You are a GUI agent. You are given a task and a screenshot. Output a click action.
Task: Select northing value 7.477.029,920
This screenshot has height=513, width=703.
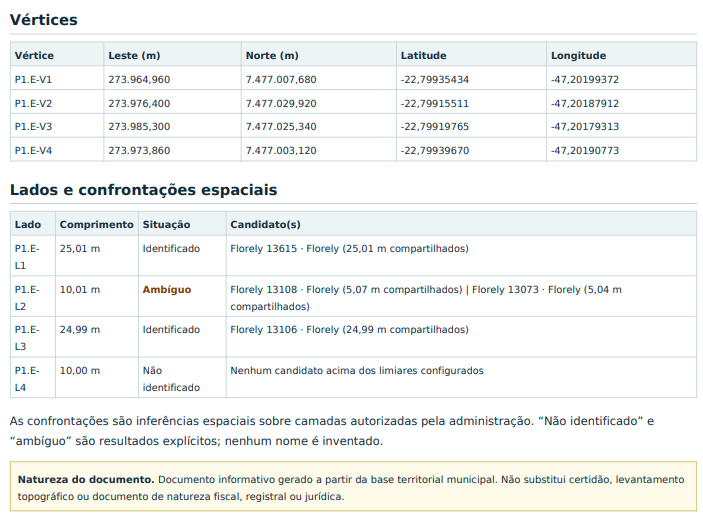coord(281,103)
